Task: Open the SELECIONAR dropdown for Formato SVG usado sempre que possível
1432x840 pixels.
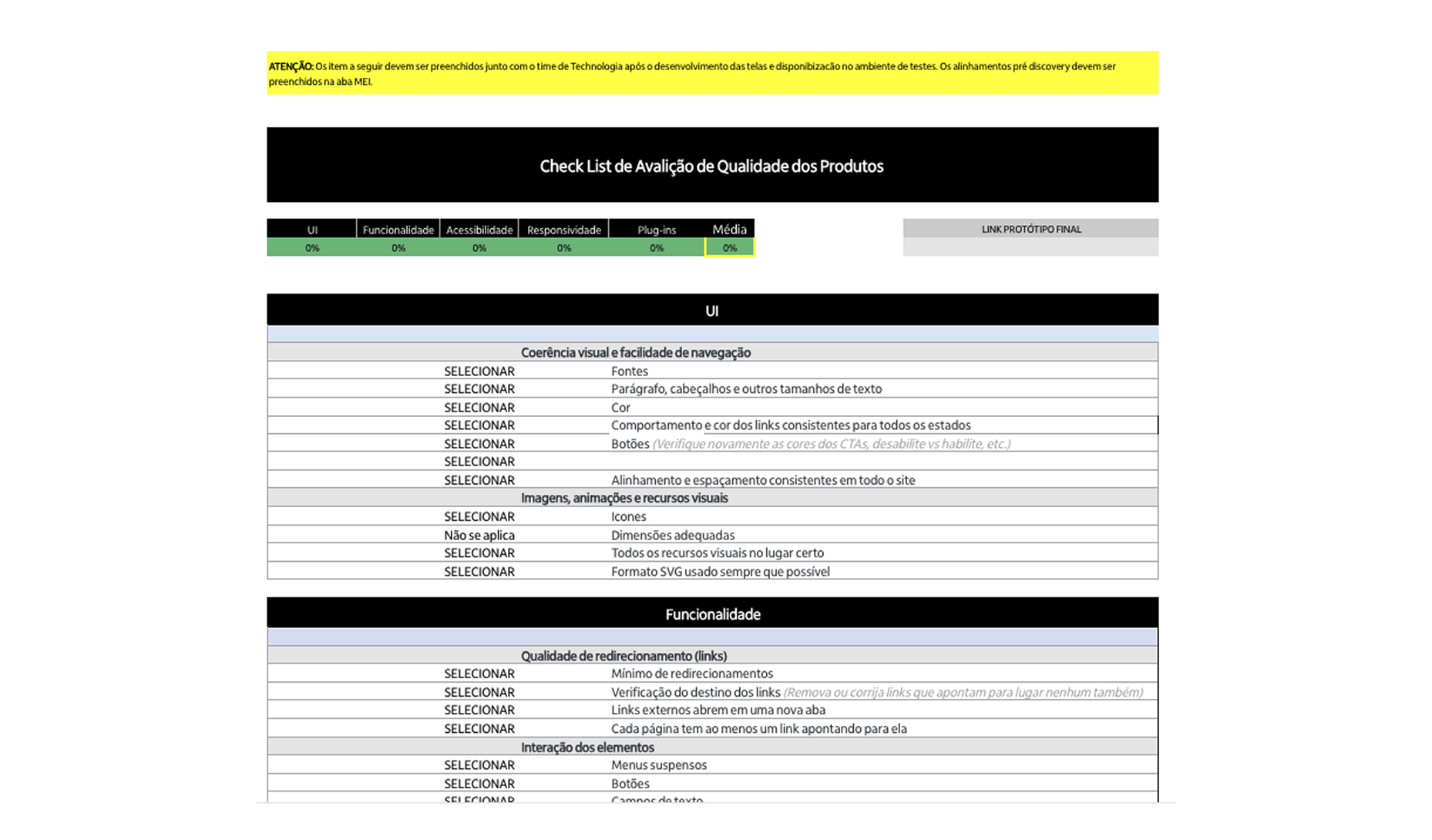Action: pos(479,571)
